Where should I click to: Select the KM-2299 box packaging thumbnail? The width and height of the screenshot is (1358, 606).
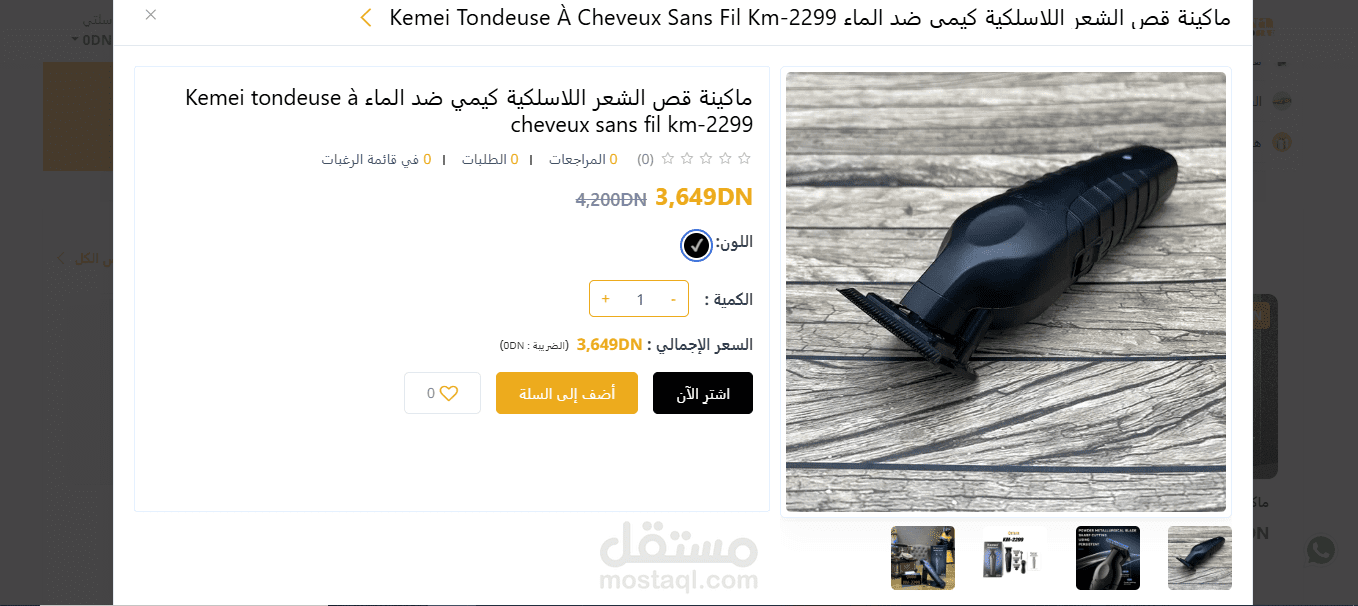1015,558
